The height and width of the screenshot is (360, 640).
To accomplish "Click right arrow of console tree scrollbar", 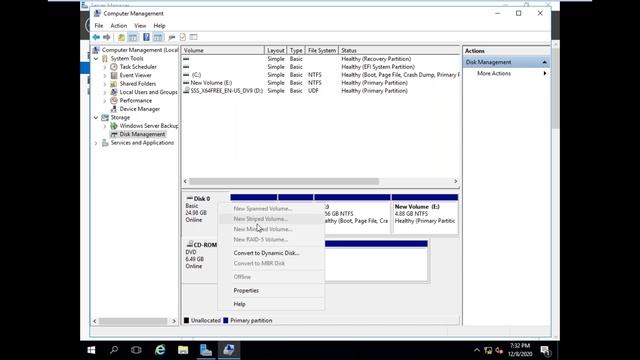I will (x=174, y=321).
